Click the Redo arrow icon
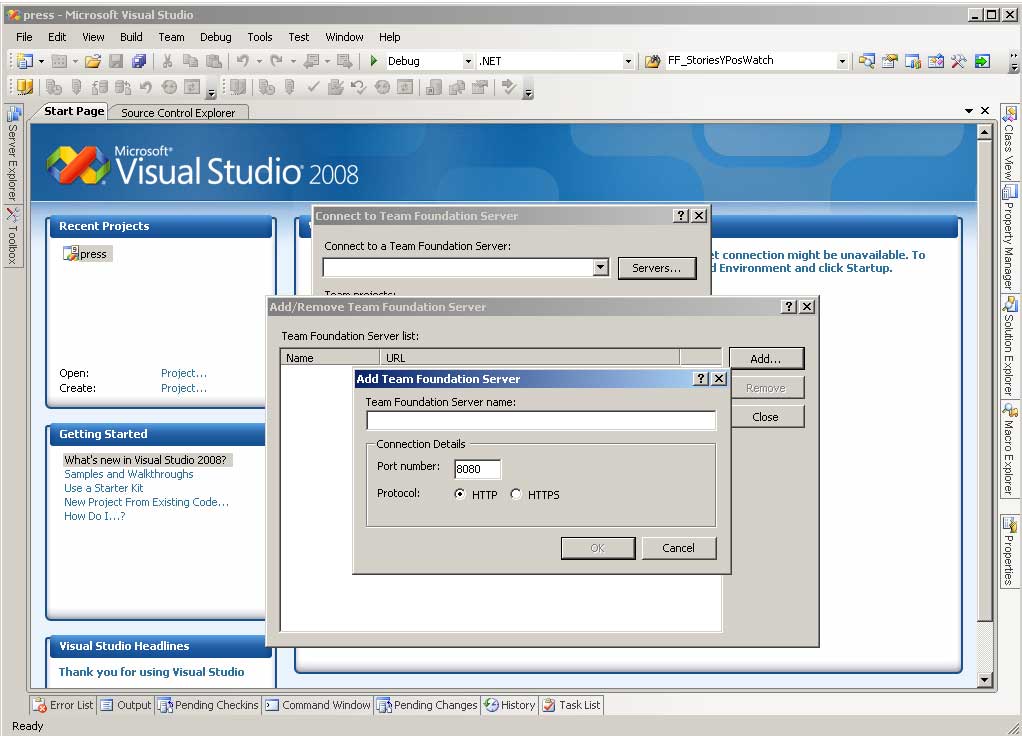Image resolution: width=1022 pixels, height=736 pixels. click(276, 61)
